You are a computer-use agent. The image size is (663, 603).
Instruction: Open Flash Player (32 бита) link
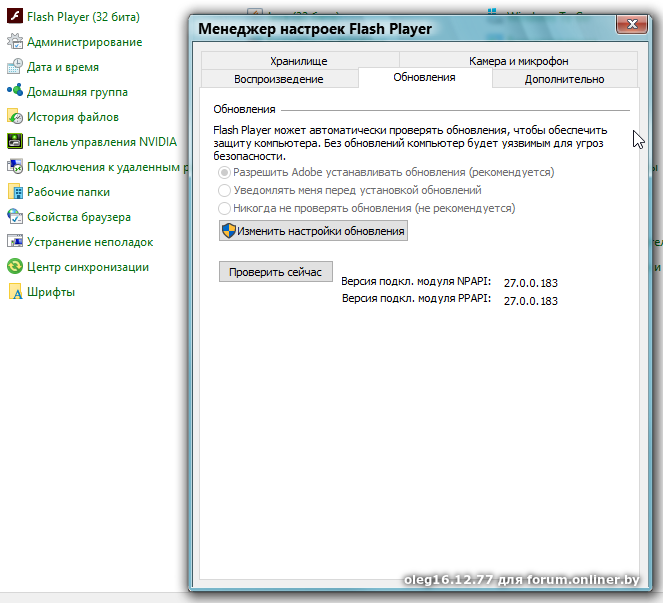(83, 17)
